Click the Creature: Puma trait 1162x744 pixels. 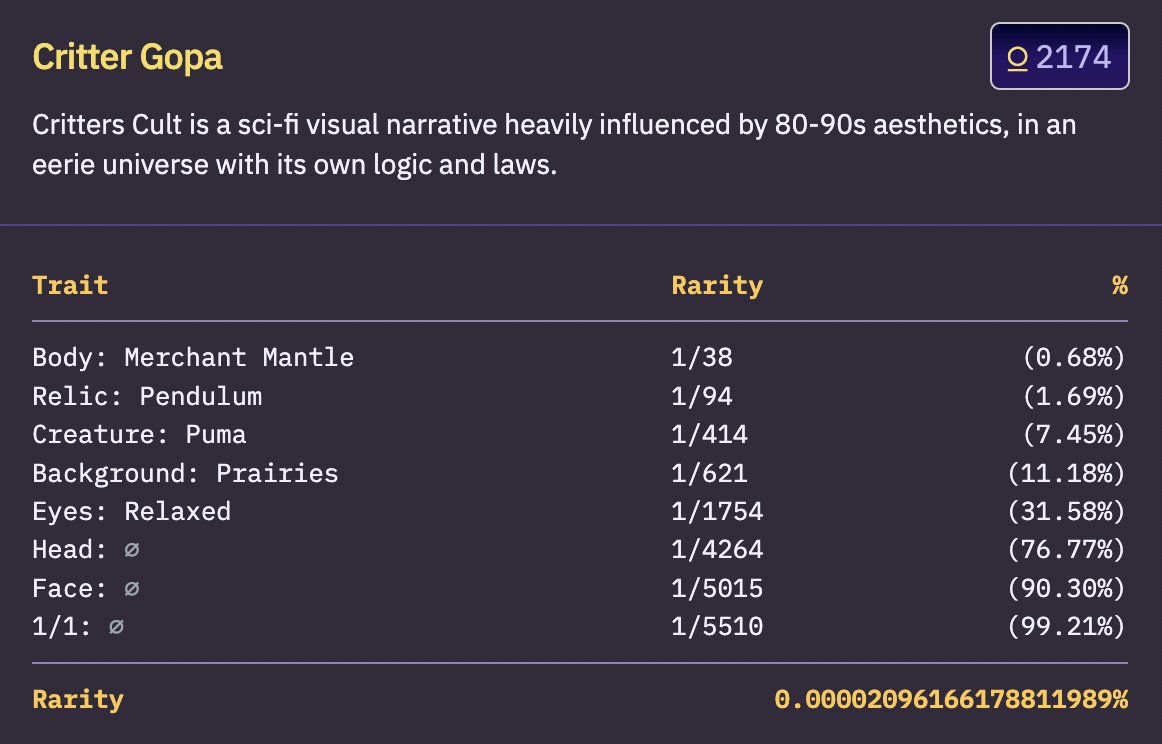coord(139,434)
